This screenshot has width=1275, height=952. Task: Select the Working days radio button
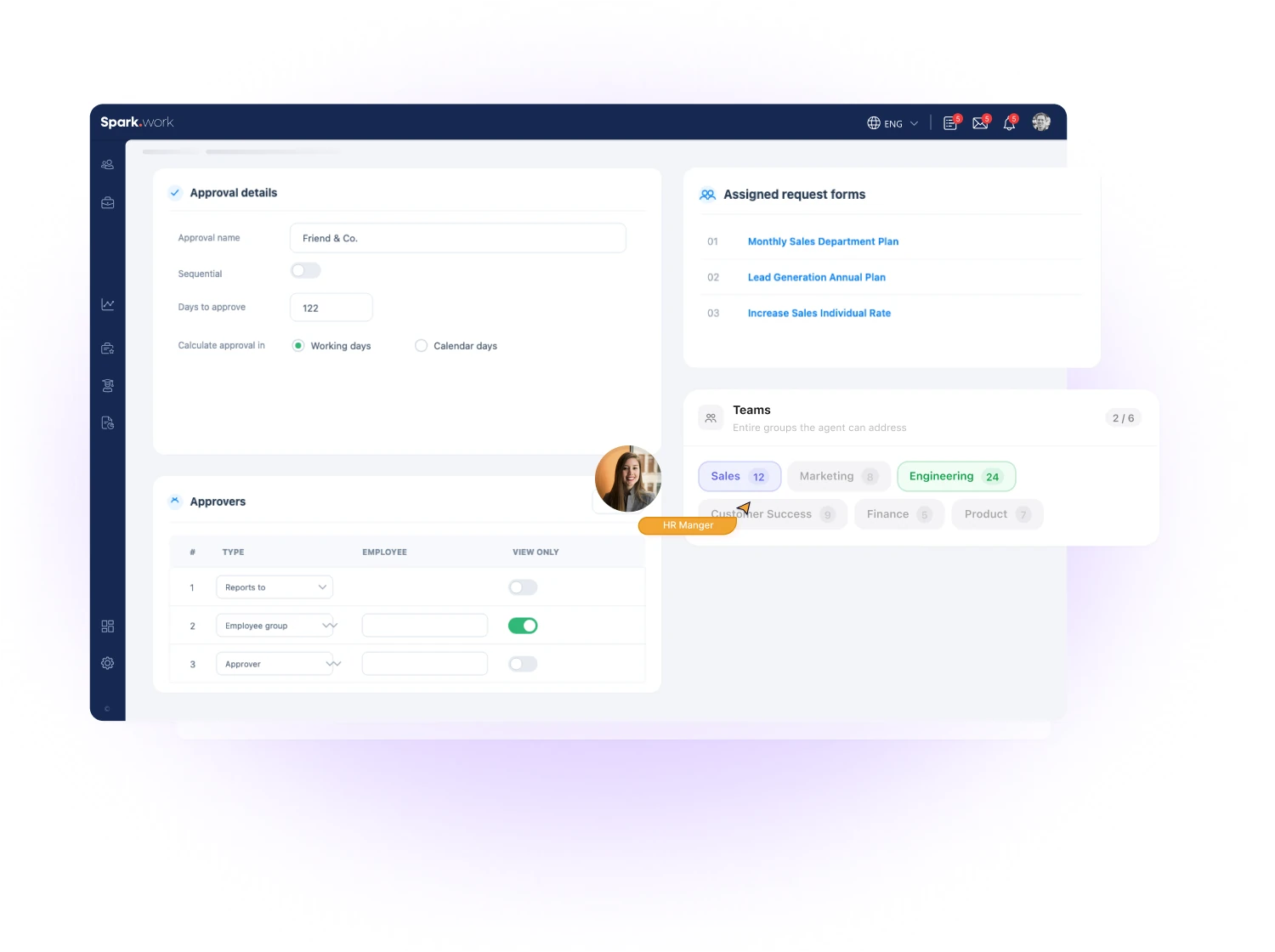tap(298, 346)
